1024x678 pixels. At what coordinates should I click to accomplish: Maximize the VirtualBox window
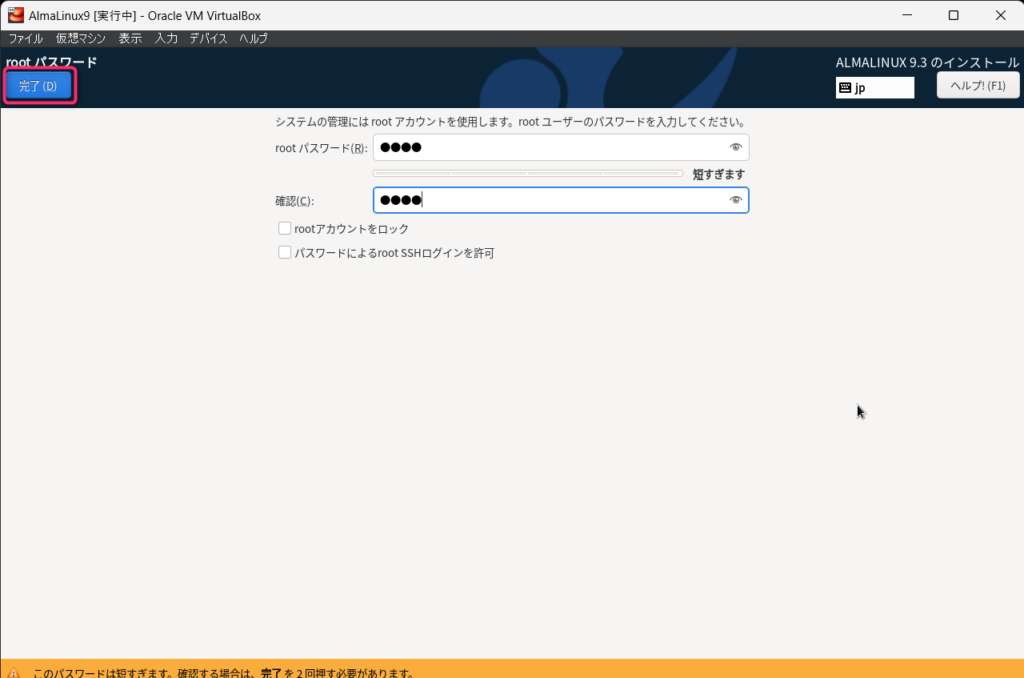[x=953, y=15]
